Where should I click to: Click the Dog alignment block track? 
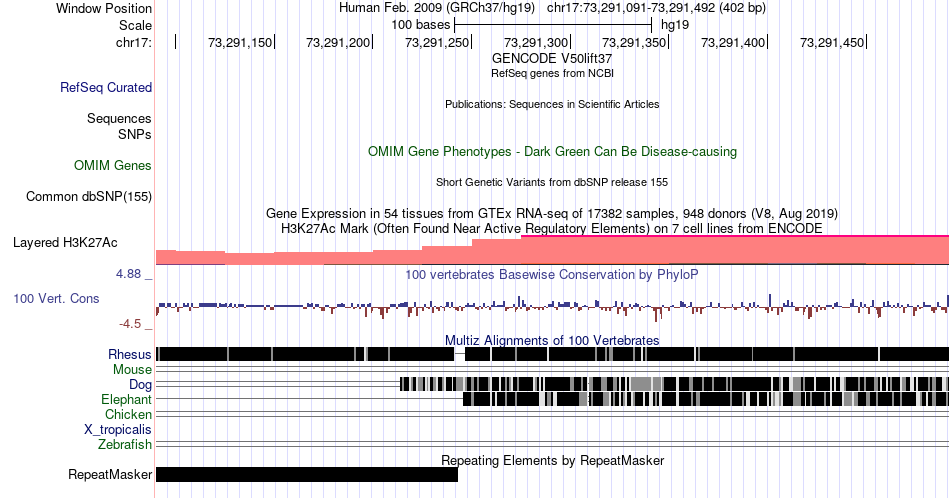click(x=674, y=384)
